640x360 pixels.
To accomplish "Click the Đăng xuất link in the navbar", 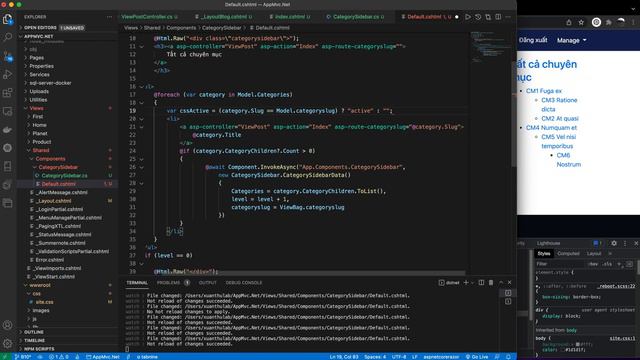I will click(x=533, y=40).
